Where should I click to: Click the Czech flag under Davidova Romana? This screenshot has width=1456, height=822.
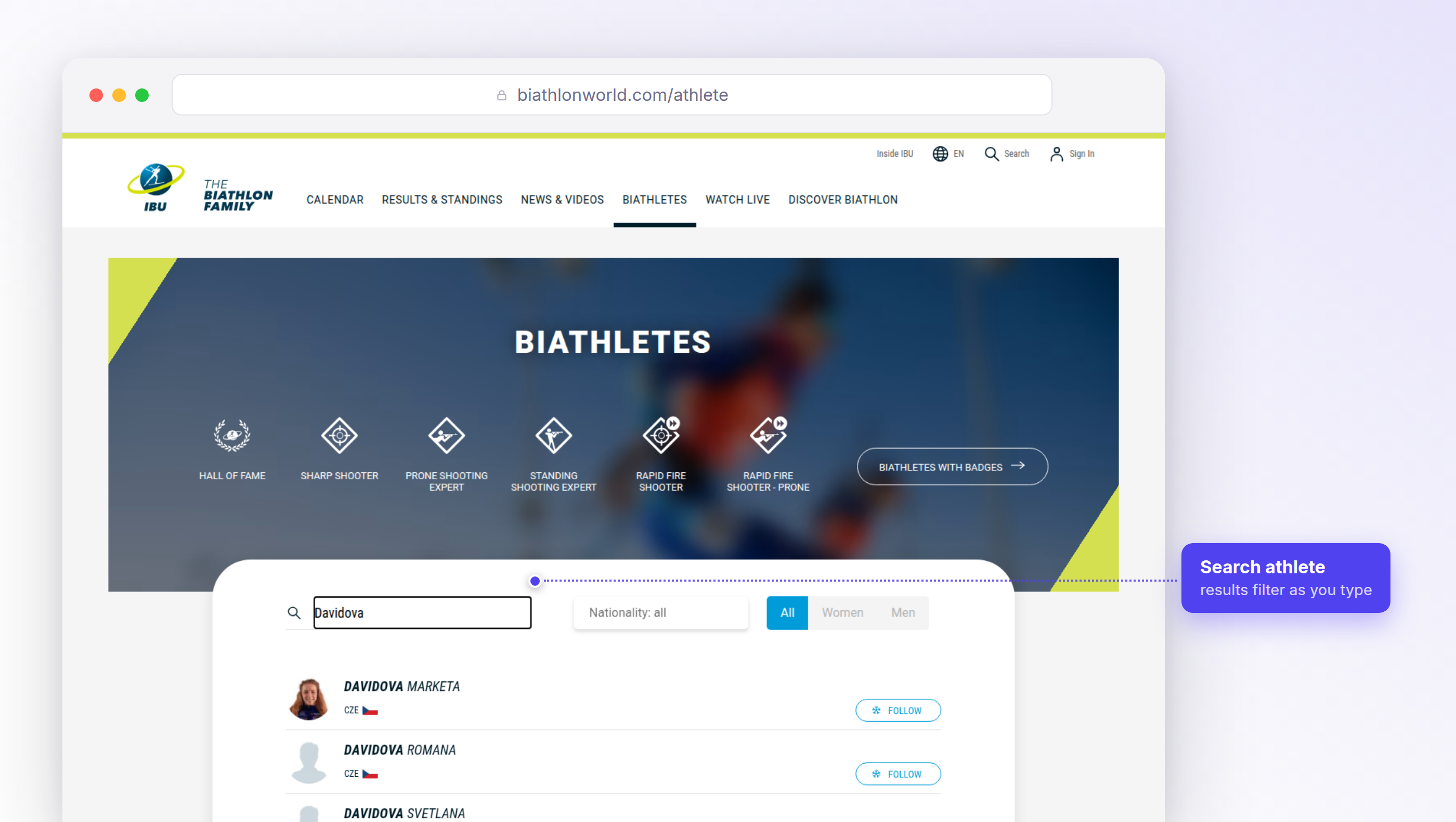tap(370, 774)
